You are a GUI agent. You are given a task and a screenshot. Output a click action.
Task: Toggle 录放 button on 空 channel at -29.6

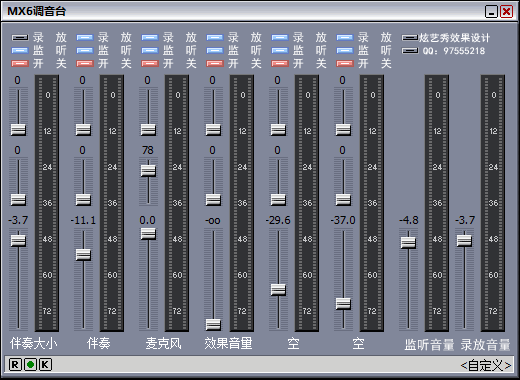tap(280, 38)
